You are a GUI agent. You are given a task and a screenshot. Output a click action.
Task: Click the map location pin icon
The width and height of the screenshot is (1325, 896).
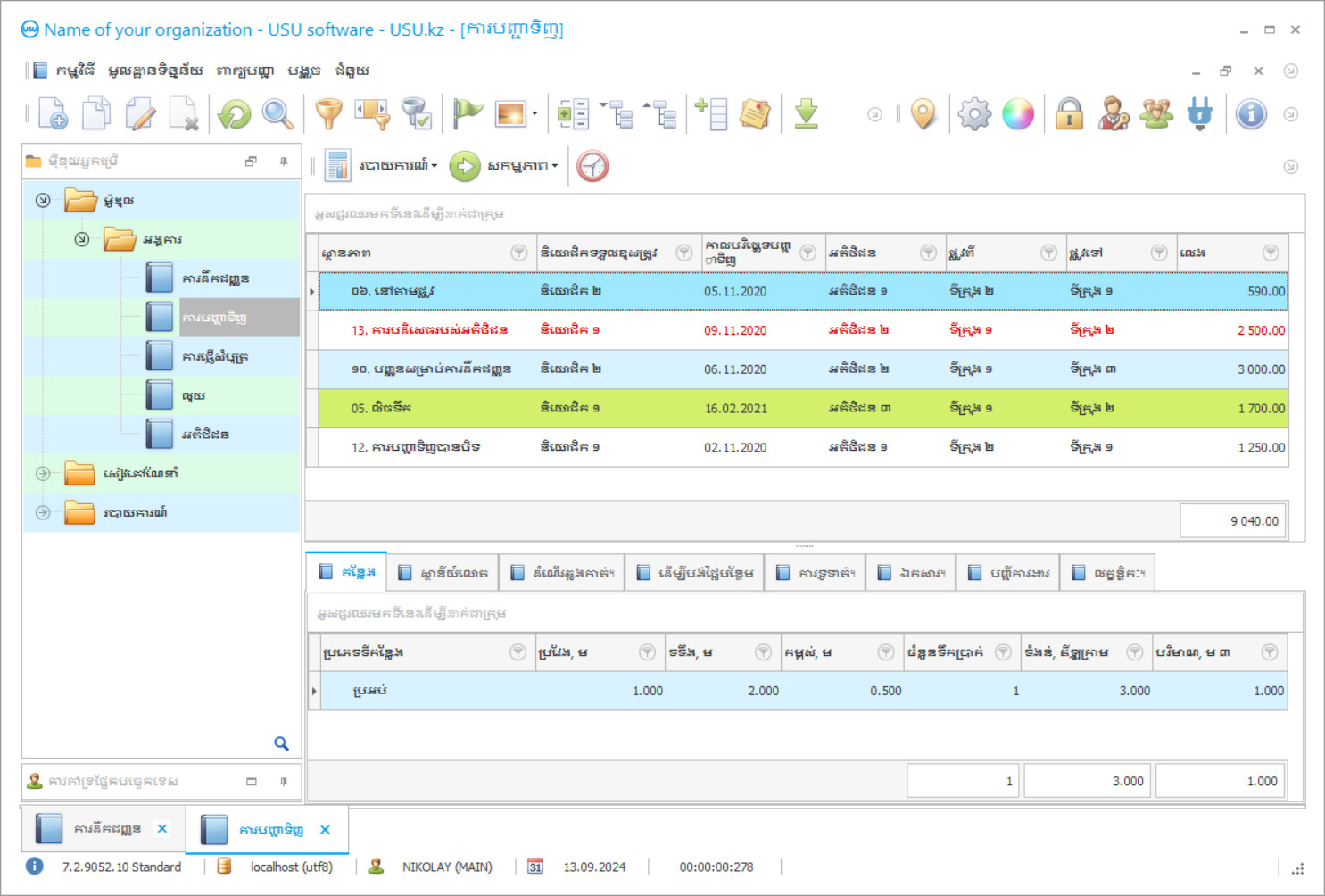pos(923,113)
